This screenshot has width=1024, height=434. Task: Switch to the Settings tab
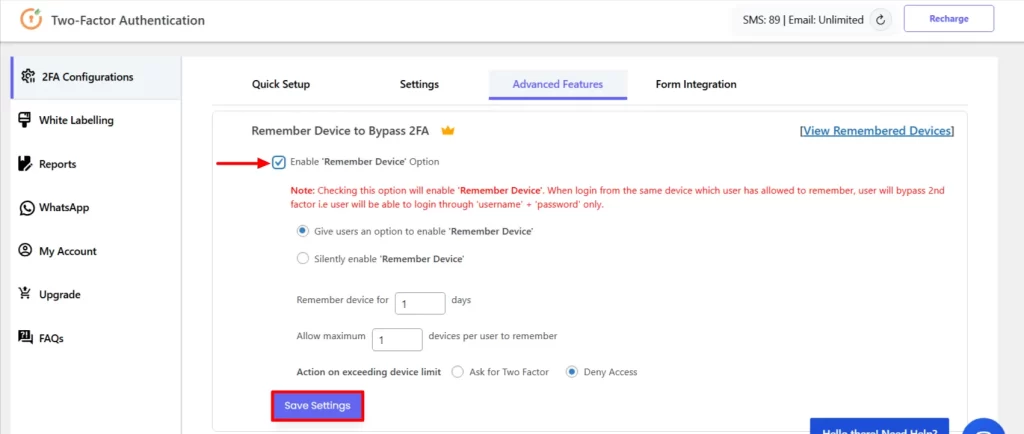(x=419, y=84)
